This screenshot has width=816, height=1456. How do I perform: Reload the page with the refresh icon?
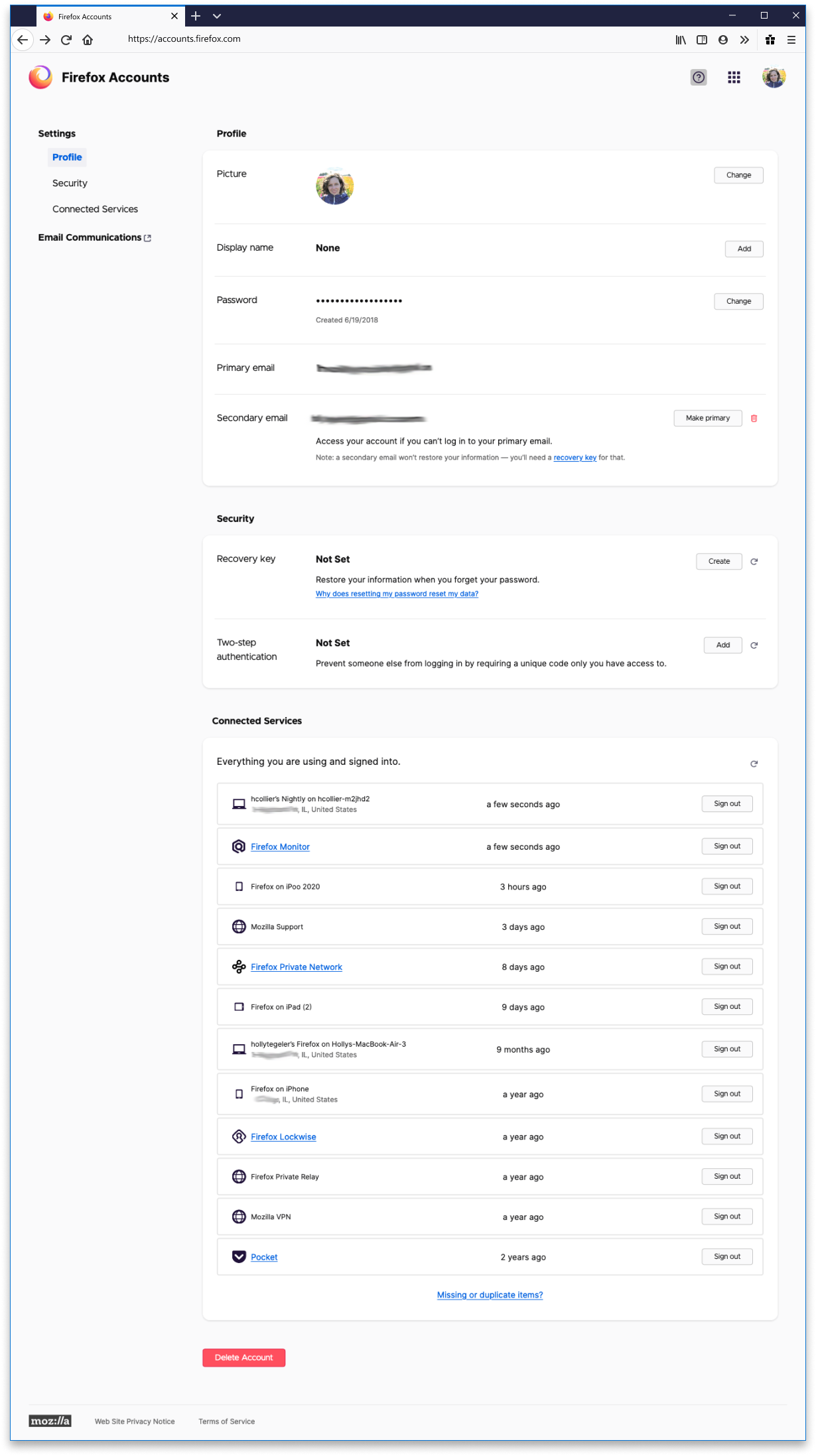tap(66, 40)
